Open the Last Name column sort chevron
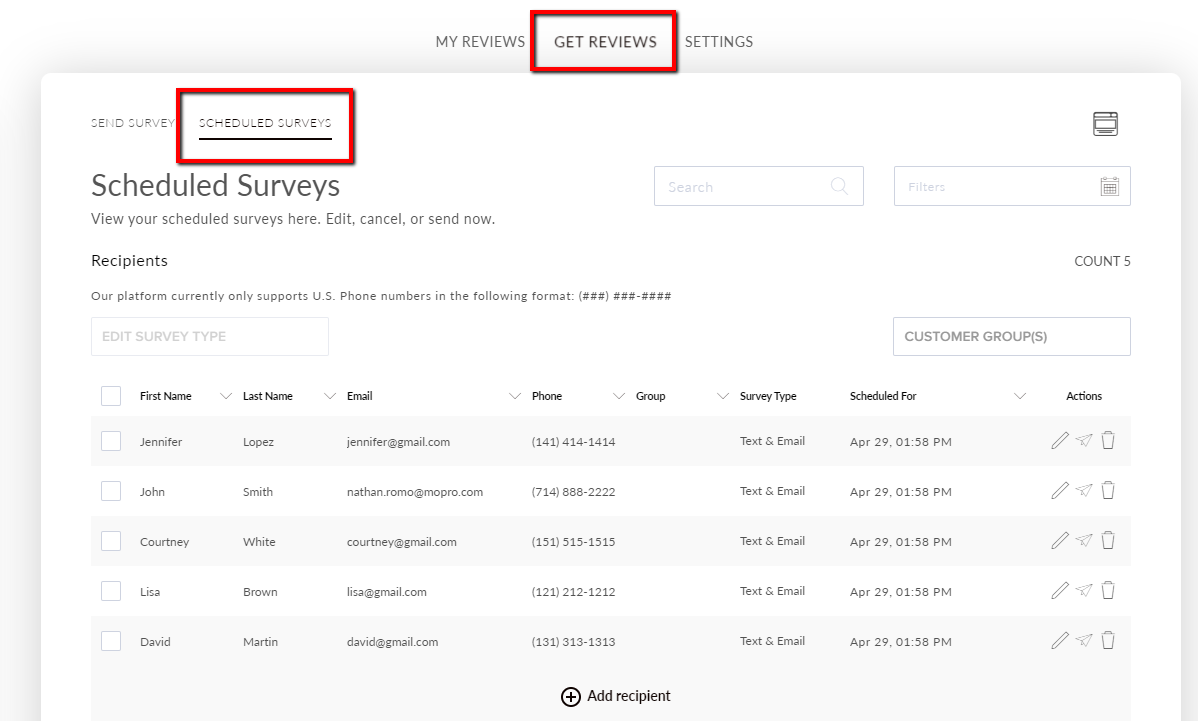 click(330, 396)
